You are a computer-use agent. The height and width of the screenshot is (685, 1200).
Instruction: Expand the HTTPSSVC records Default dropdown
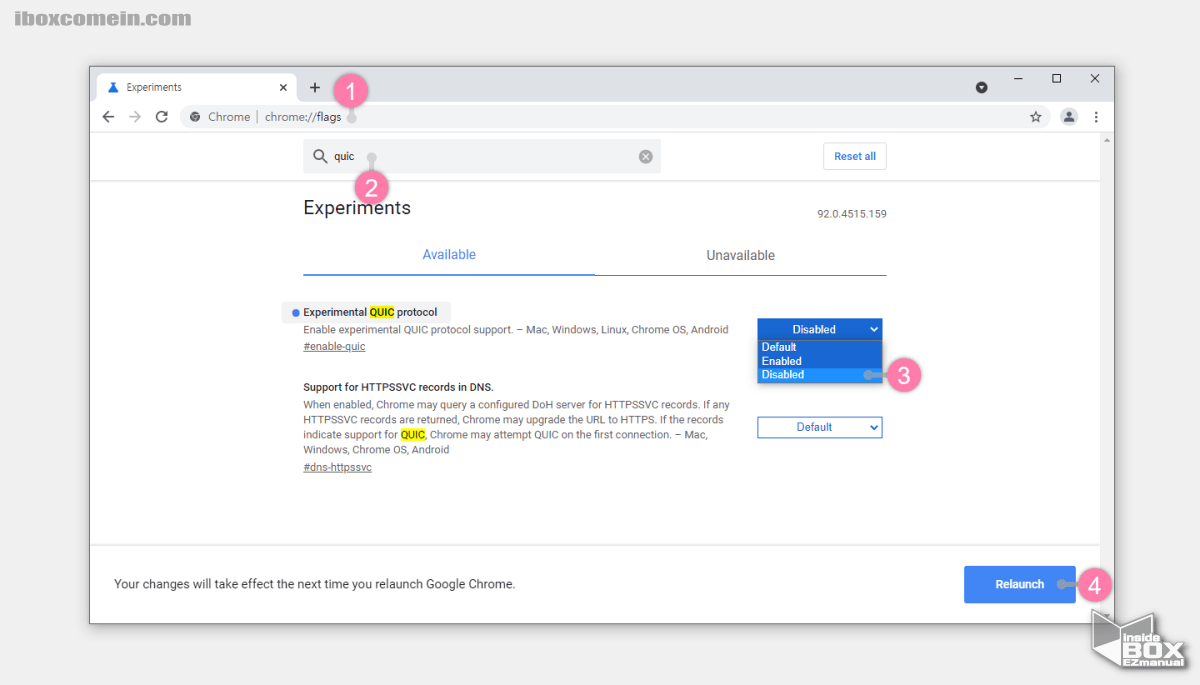819,427
